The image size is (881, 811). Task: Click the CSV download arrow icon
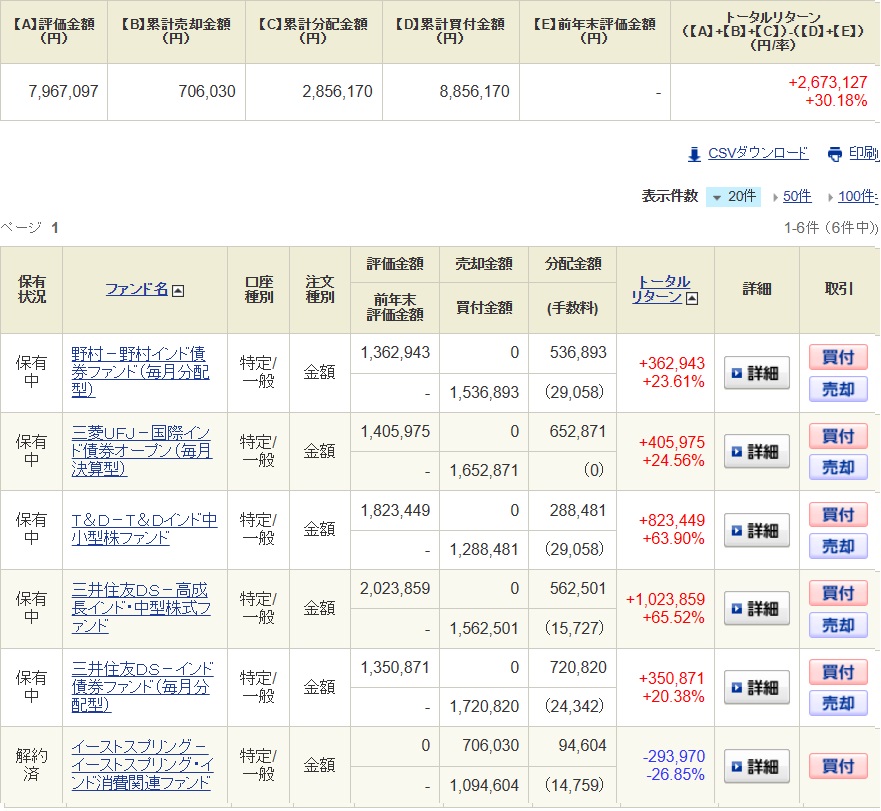(x=694, y=154)
